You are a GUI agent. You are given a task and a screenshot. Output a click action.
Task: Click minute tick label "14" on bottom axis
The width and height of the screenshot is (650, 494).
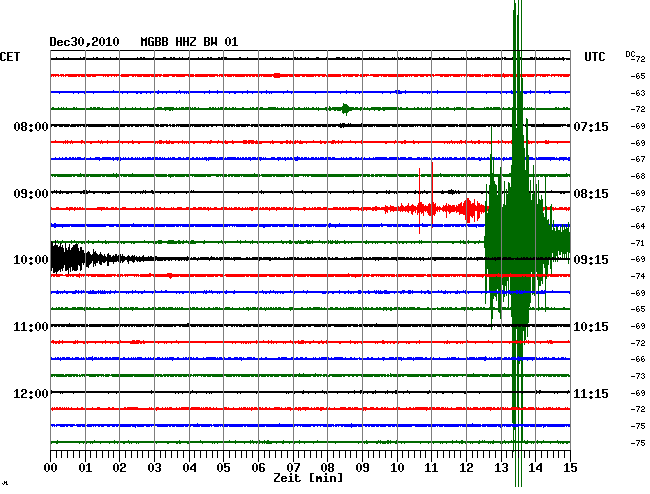click(x=535, y=468)
